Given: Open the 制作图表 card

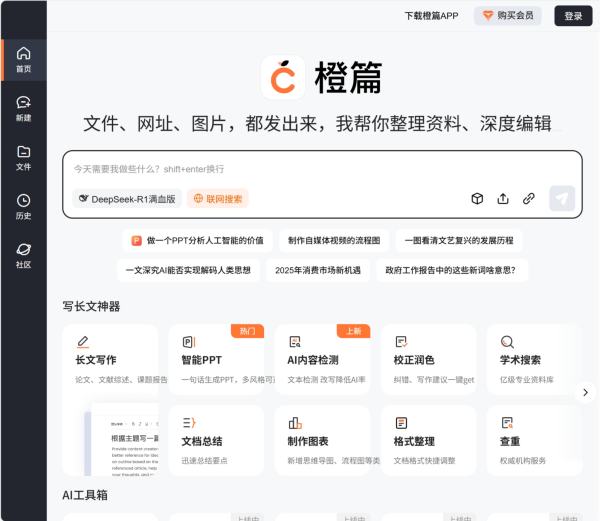Looking at the screenshot, I should tap(322, 441).
